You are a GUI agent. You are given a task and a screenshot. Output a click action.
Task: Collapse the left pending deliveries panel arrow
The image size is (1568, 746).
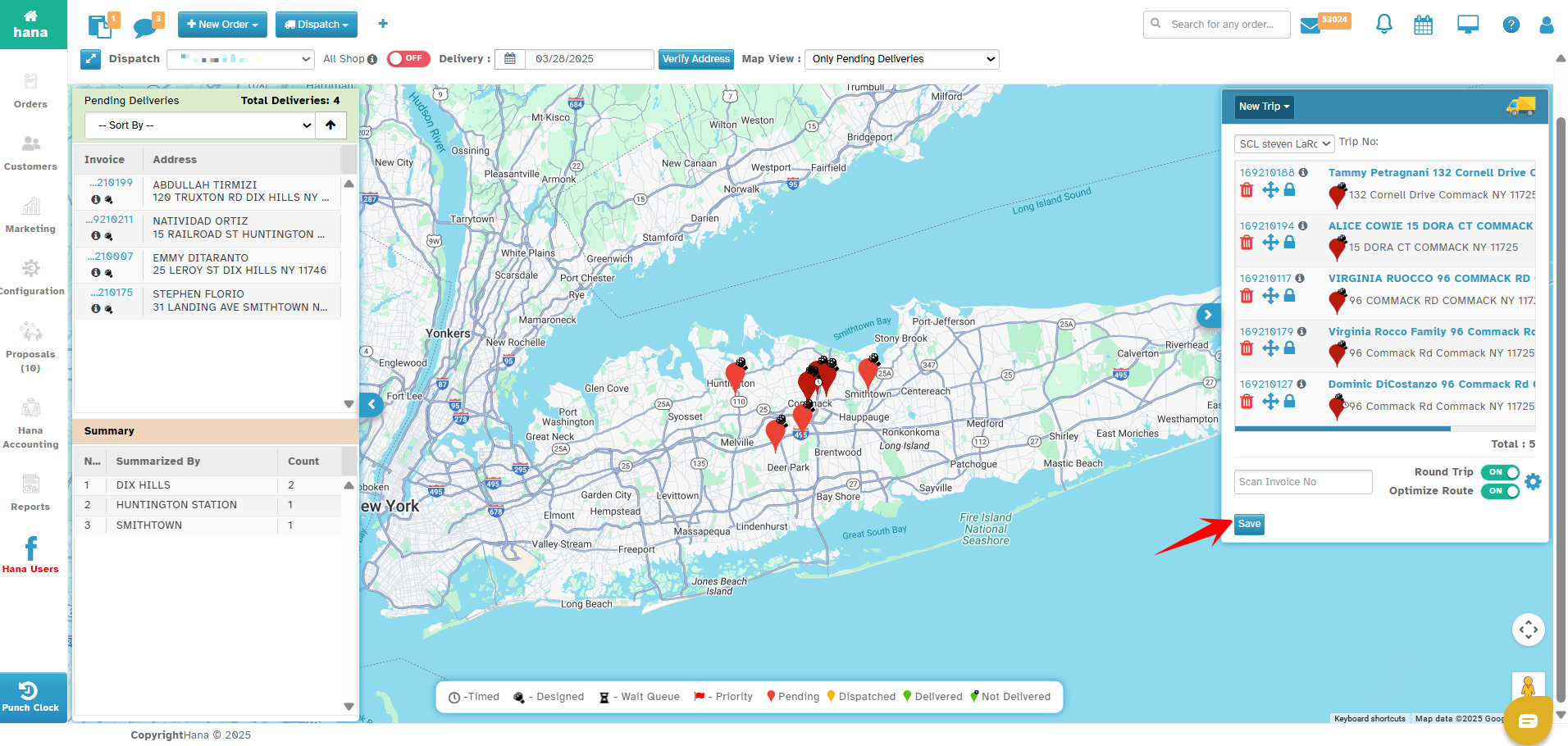[x=371, y=404]
